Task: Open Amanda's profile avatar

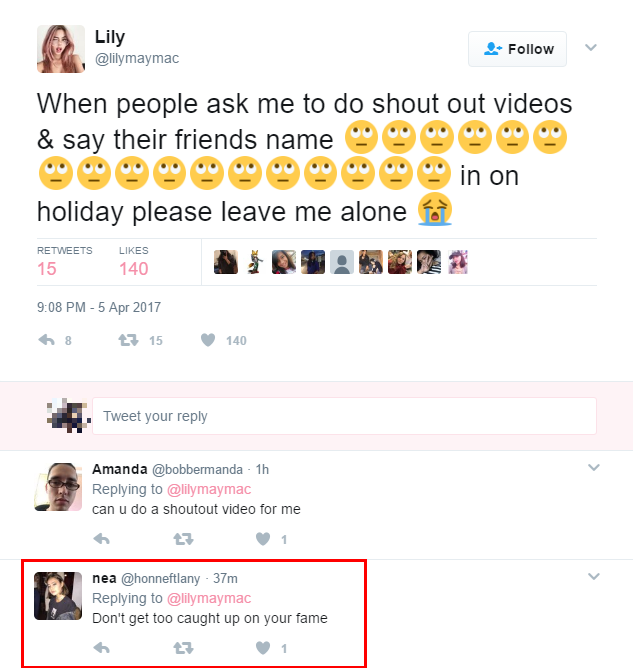Action: tap(58, 486)
